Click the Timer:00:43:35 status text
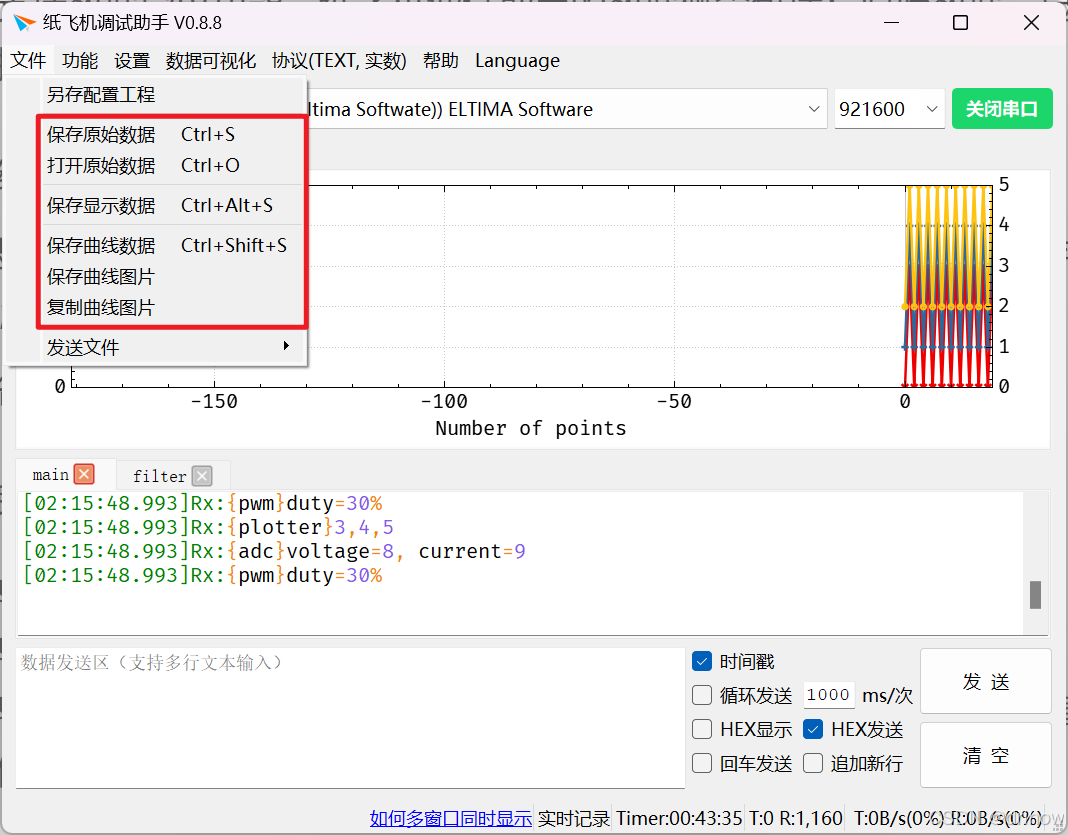 point(679,818)
